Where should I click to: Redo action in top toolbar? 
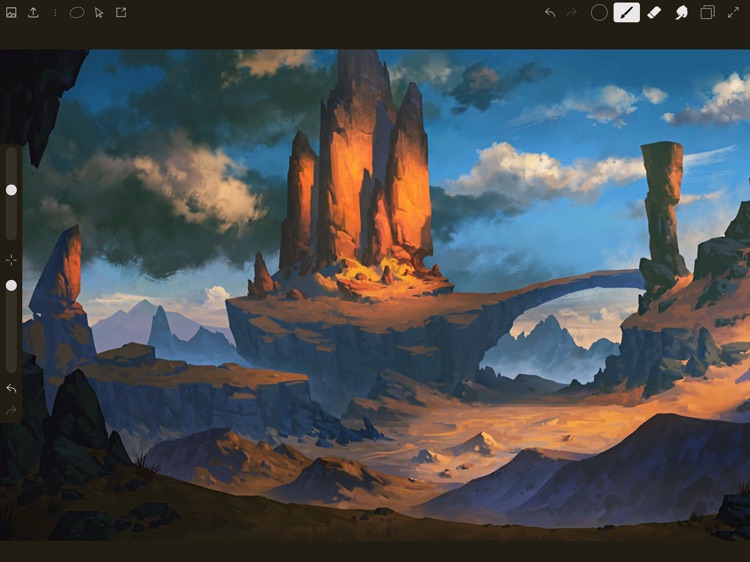pos(572,13)
